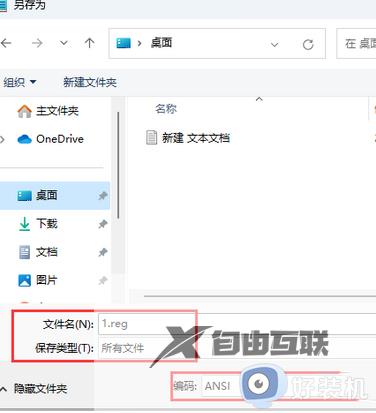Click 隐藏文件夹 toggle
This screenshot has width=376, height=413.
click(x=34, y=389)
